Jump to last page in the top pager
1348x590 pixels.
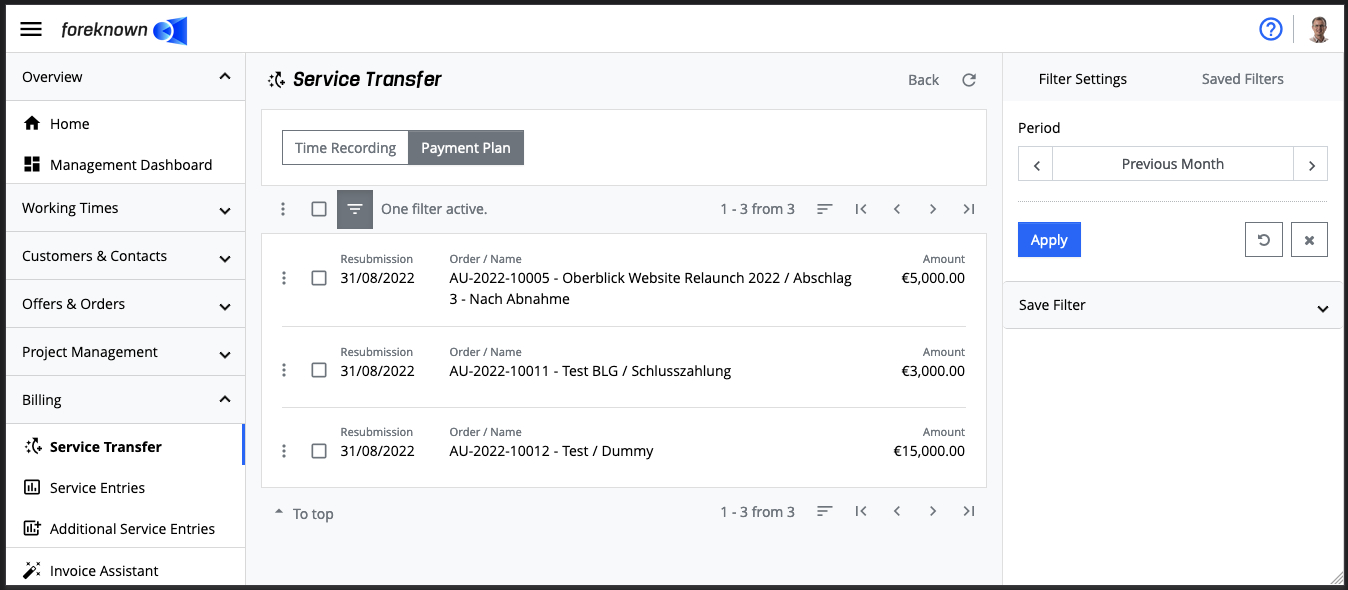coord(968,209)
